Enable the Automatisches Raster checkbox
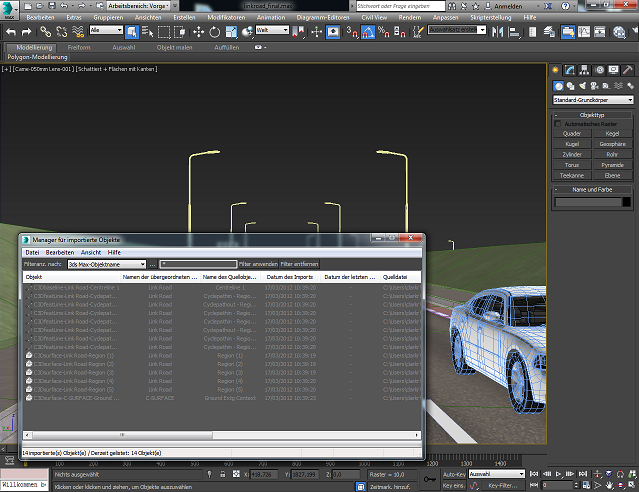 pos(559,123)
